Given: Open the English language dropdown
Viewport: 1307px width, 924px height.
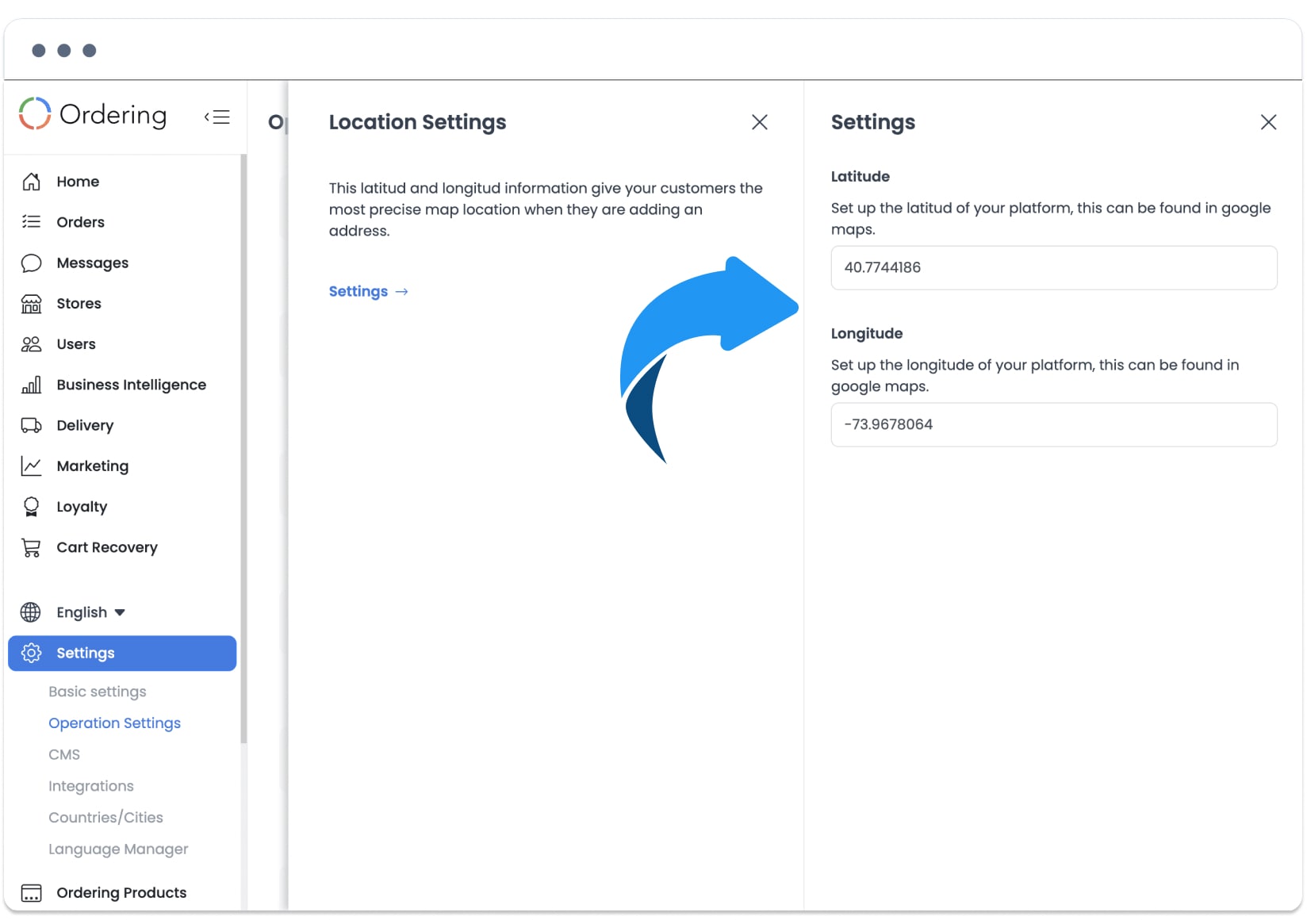Looking at the screenshot, I should point(90,612).
